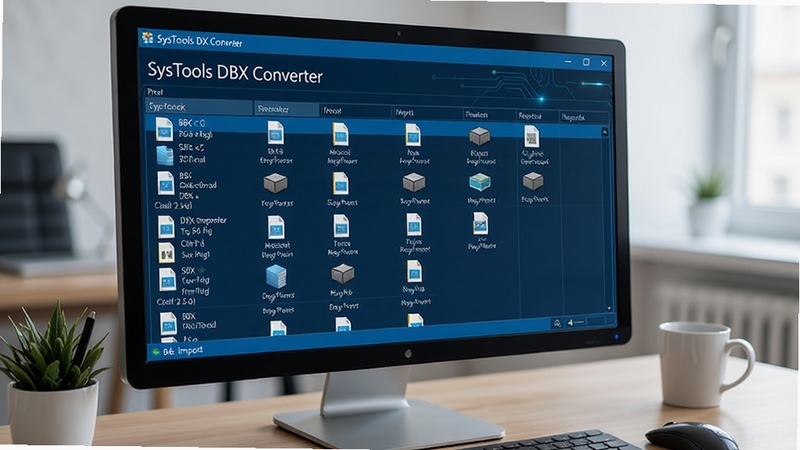This screenshot has height=450, width=800.
Task: Maximize the SysTools DBX Converter window
Action: (x=586, y=62)
